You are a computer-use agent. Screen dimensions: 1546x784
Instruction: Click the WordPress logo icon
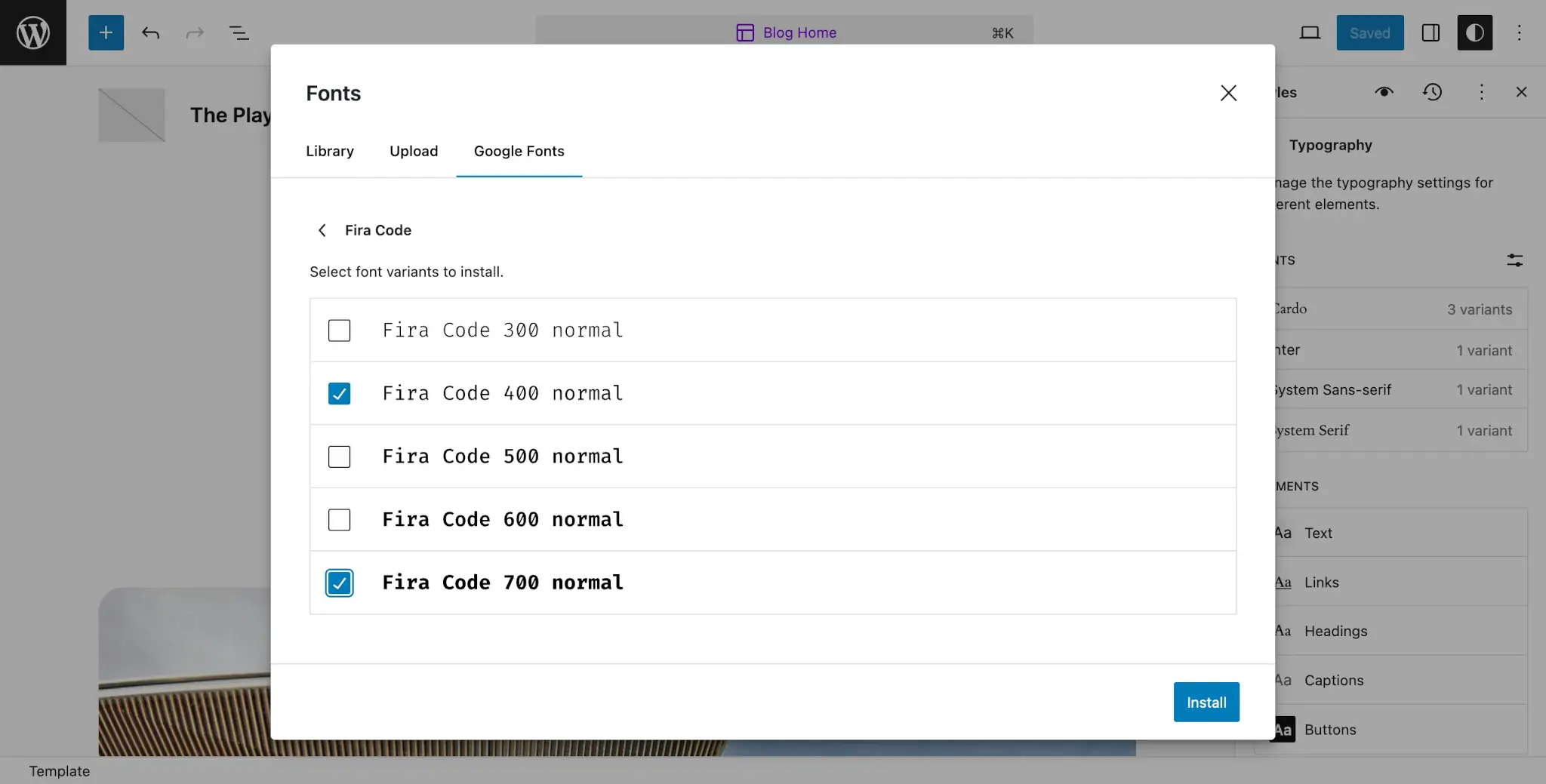click(33, 32)
